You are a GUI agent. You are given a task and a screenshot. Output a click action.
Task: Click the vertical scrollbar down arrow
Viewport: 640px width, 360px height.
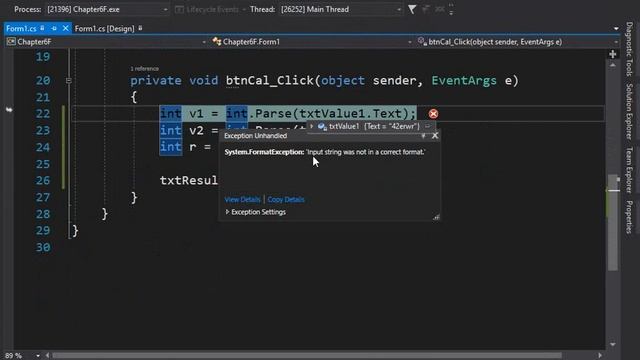tap(613, 344)
